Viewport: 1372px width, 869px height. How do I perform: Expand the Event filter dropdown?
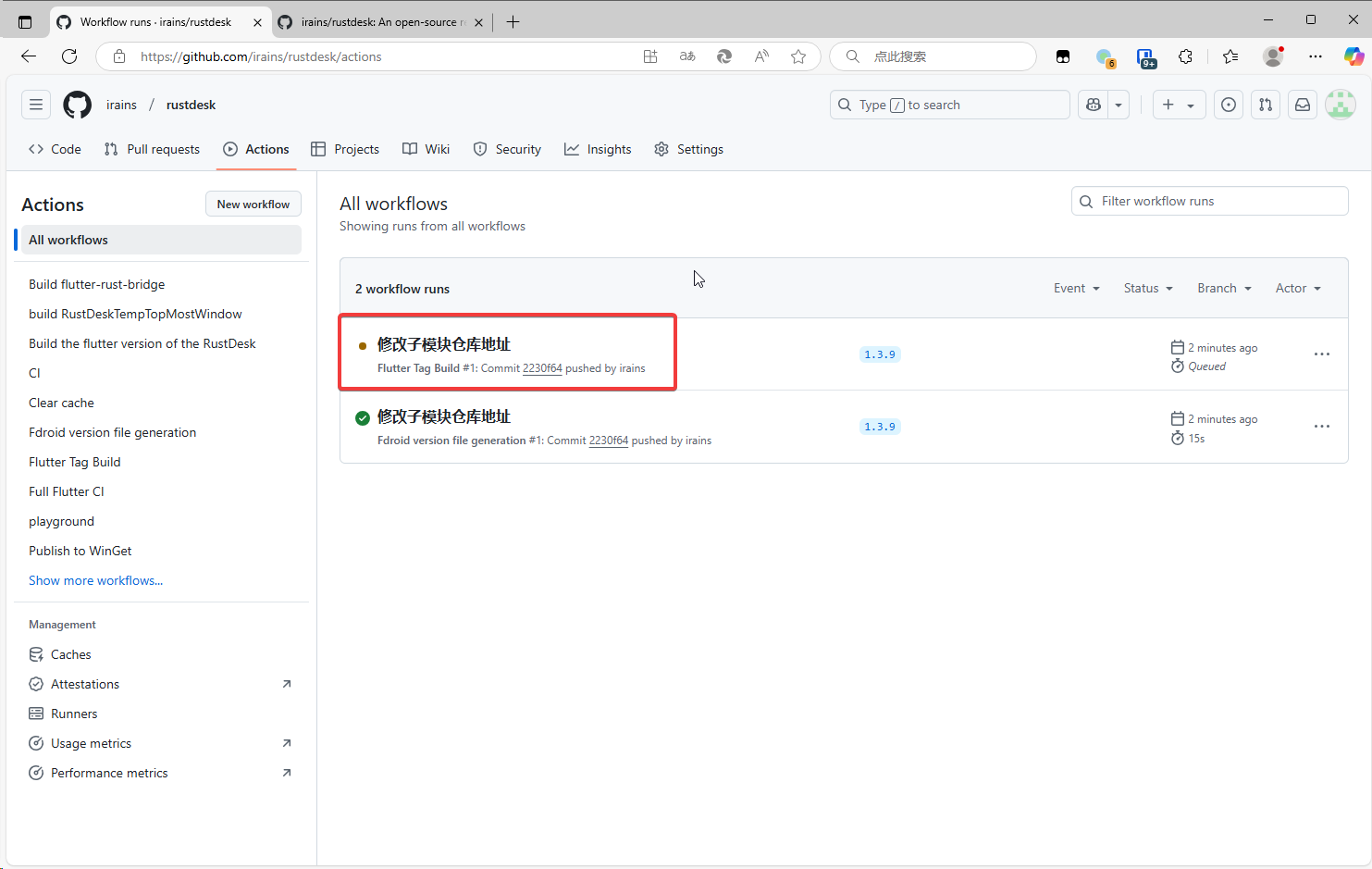click(x=1076, y=289)
